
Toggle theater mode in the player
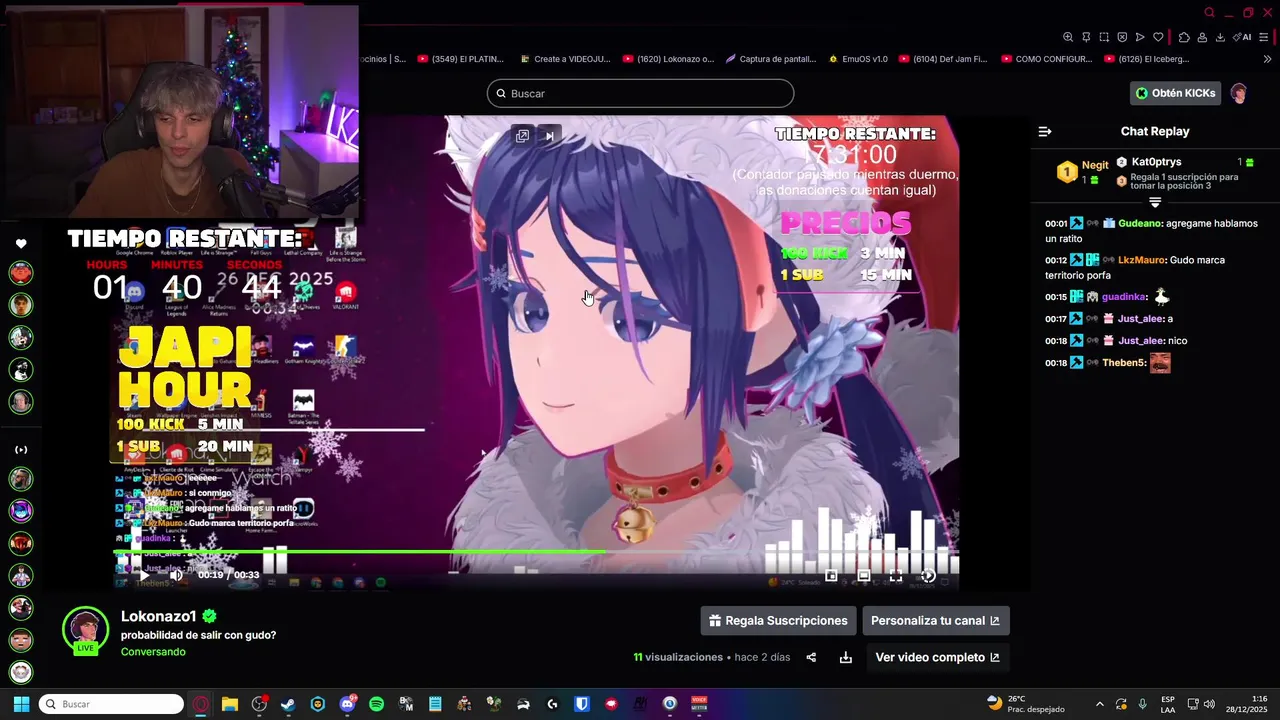[x=864, y=576]
